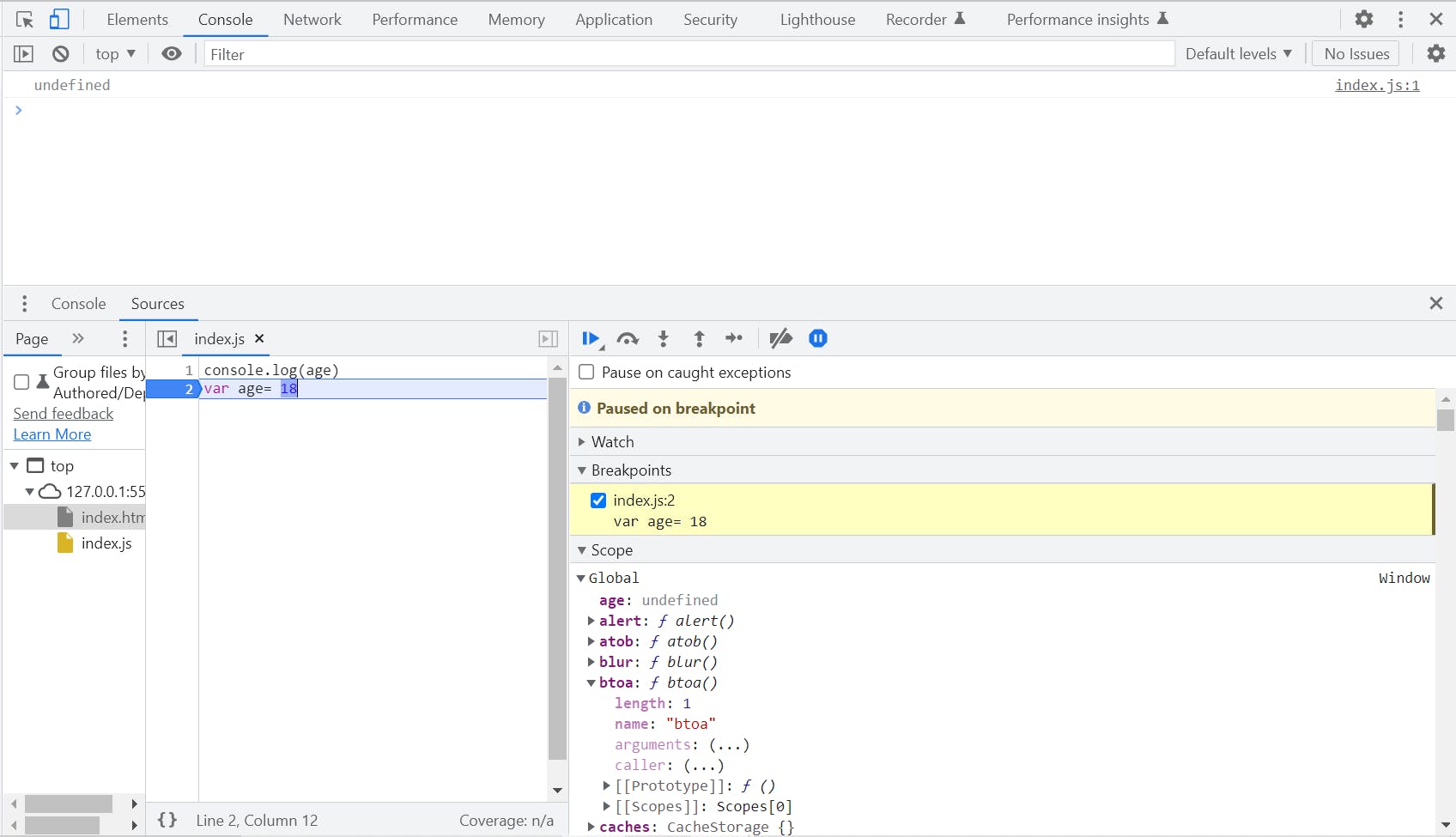Toggle breakpoint on line 2 gutter

174,389
